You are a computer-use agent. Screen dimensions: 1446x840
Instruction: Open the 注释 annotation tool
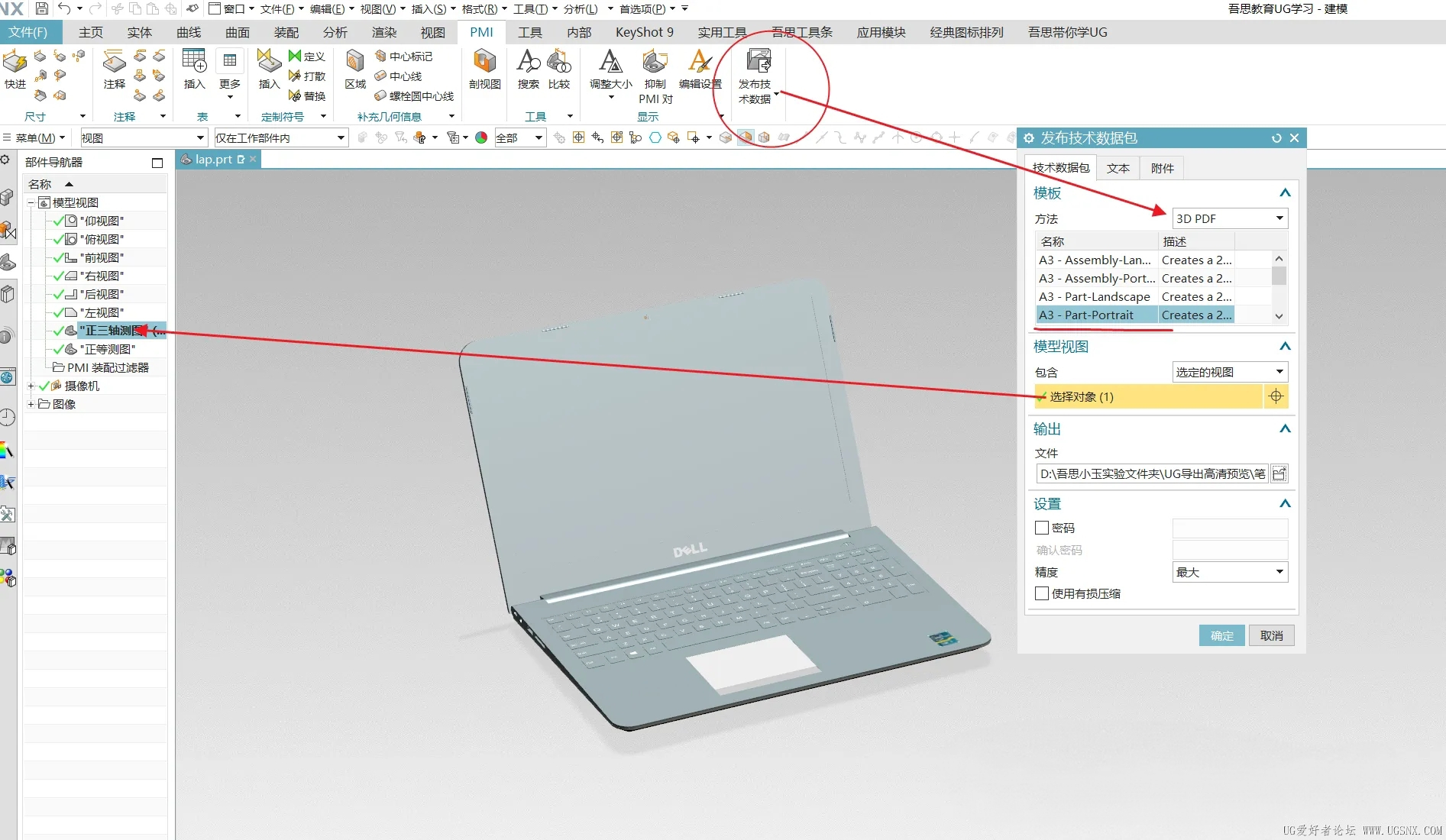pos(114,69)
